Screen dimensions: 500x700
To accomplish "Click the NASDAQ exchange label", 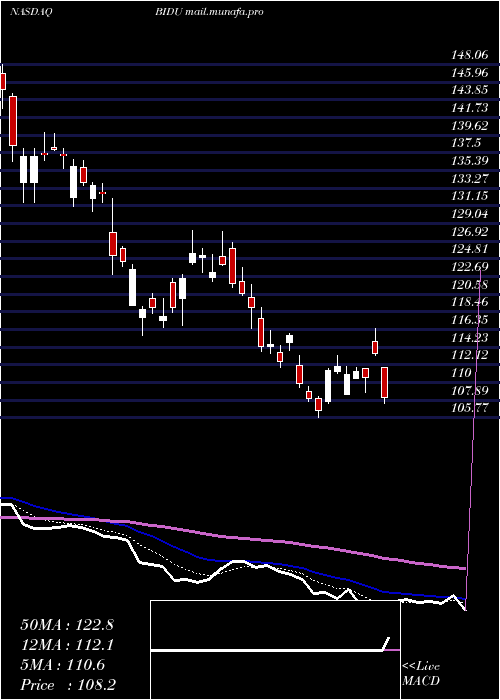I will (x=30, y=12).
